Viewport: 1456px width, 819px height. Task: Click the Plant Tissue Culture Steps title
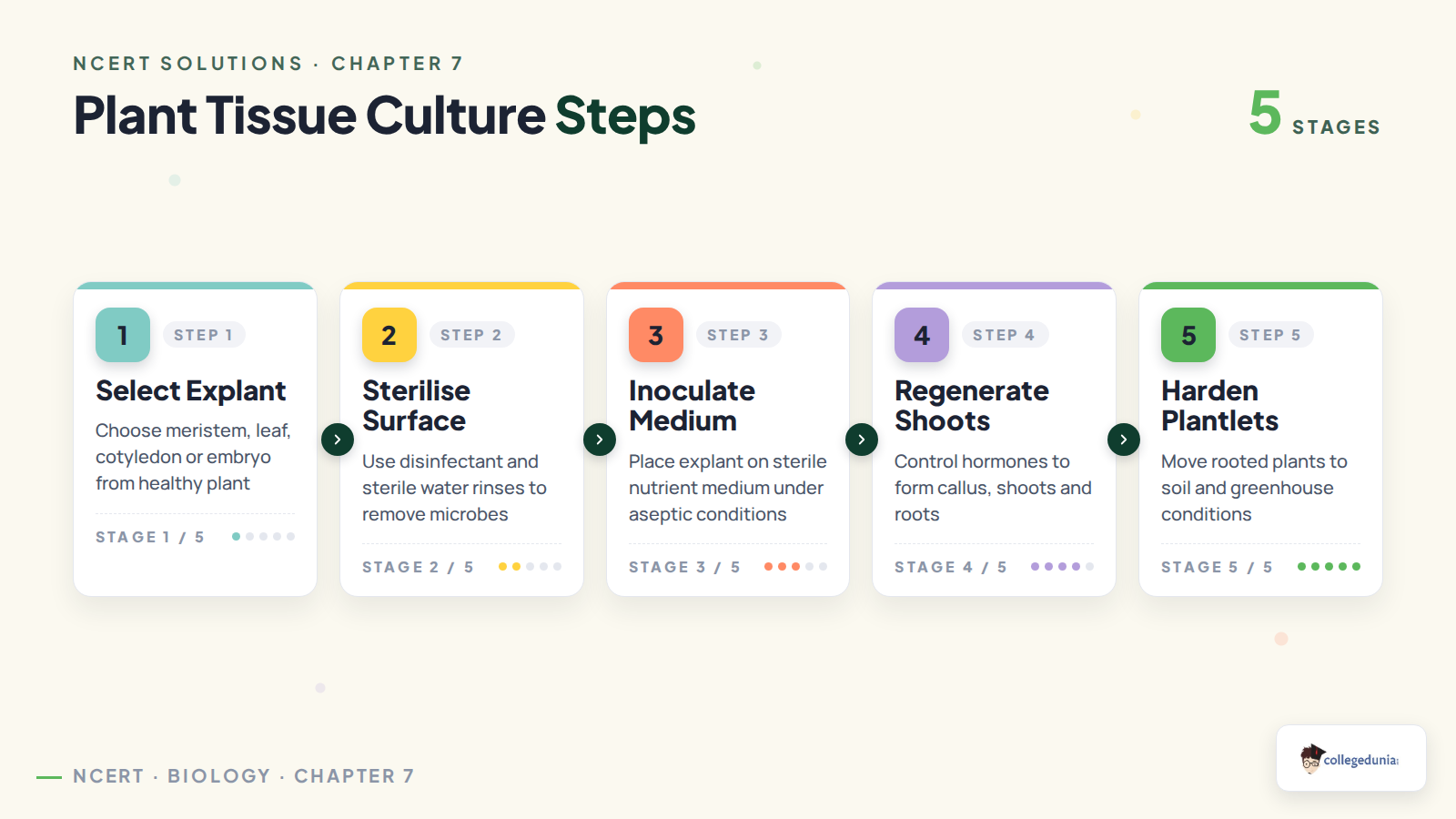click(x=384, y=116)
